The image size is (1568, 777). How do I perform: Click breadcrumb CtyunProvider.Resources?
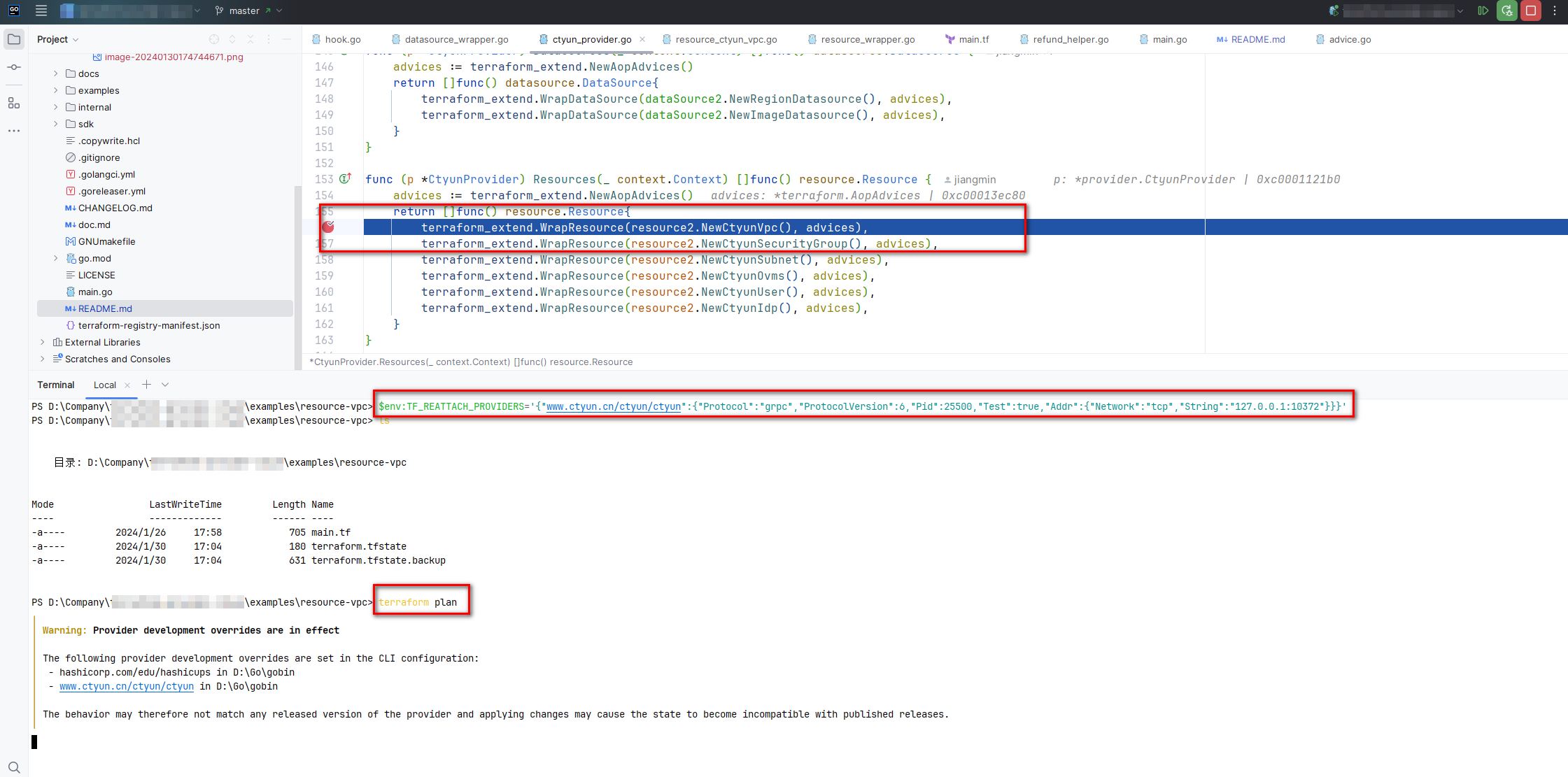pos(471,362)
